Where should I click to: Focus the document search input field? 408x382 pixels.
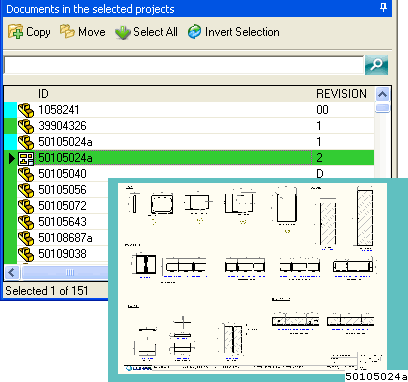tap(184, 65)
